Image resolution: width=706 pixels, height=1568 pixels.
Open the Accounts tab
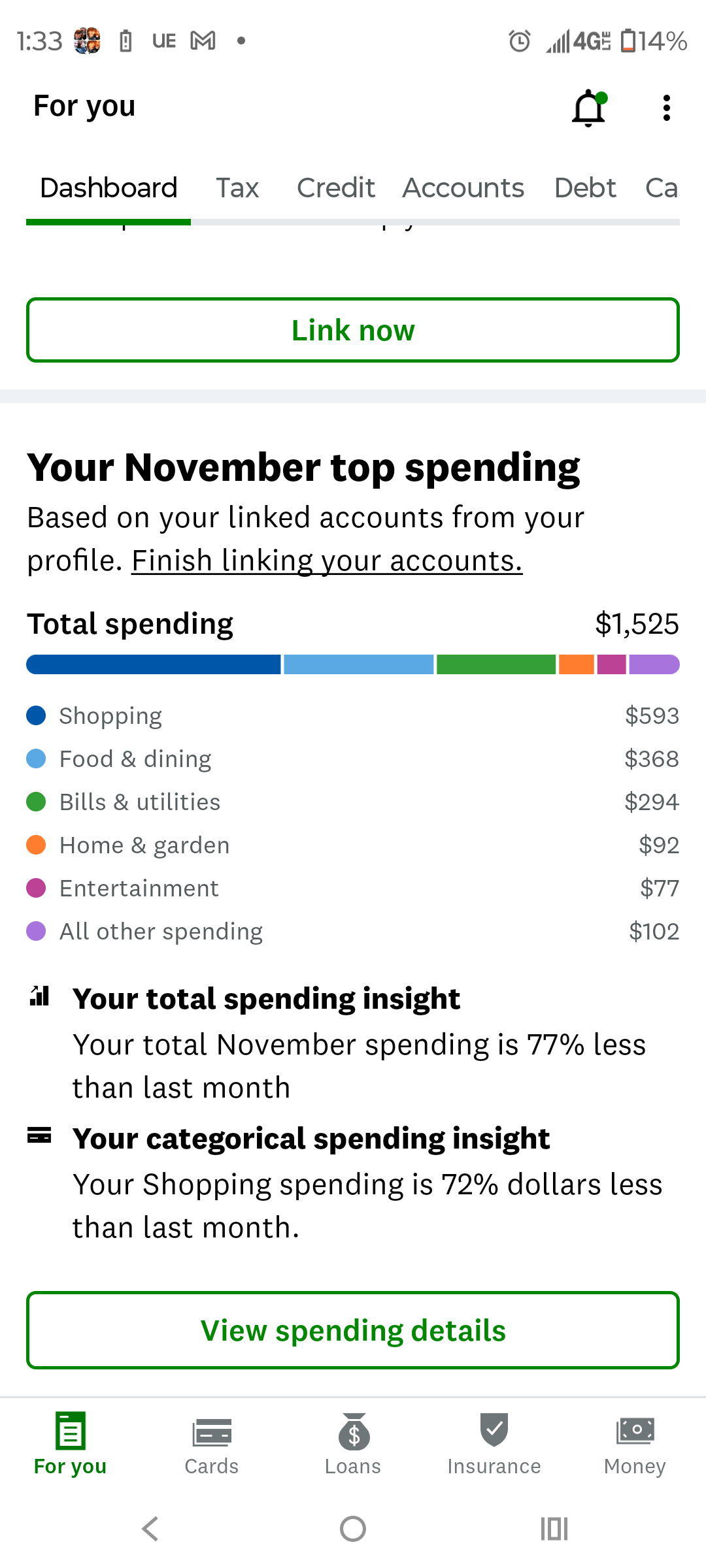(463, 188)
